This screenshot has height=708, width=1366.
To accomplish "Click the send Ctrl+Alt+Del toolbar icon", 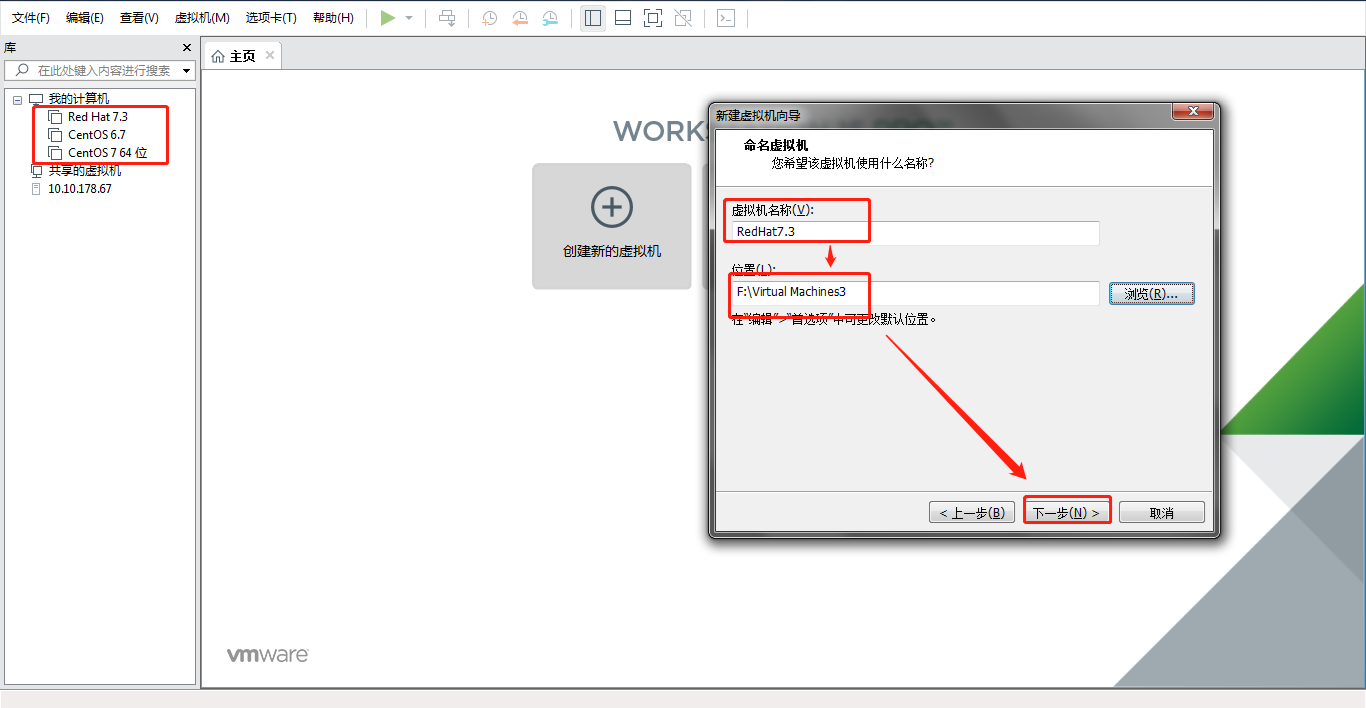I will pyautogui.click(x=447, y=18).
